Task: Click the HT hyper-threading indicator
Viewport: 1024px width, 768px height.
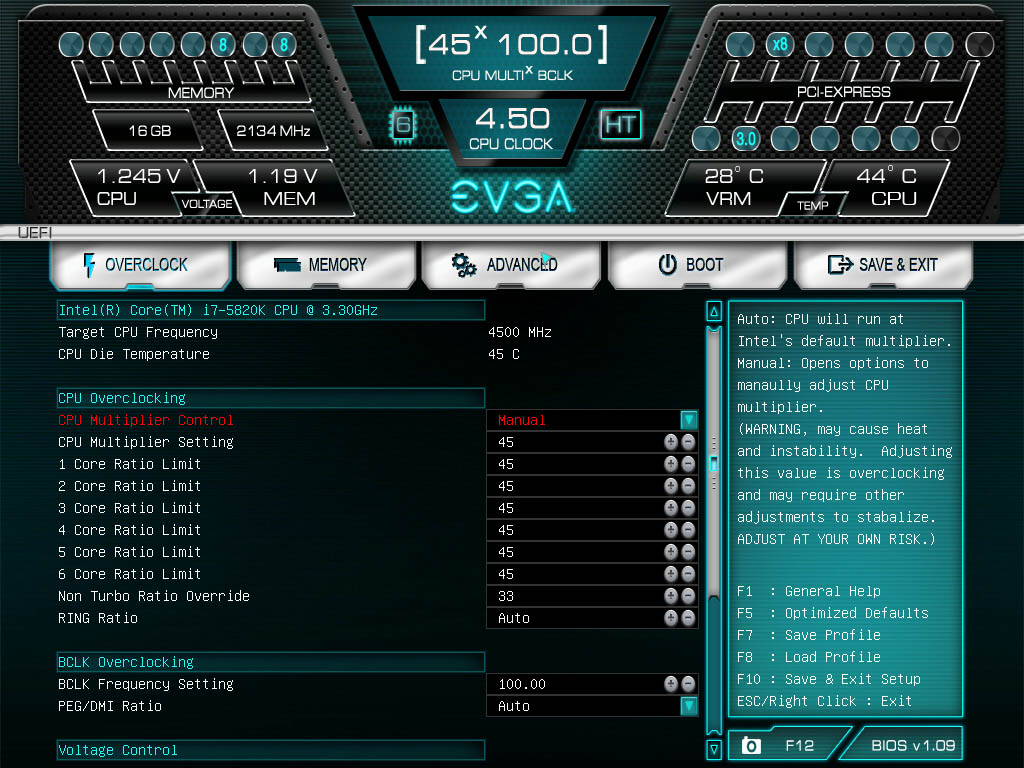Action: (620, 124)
